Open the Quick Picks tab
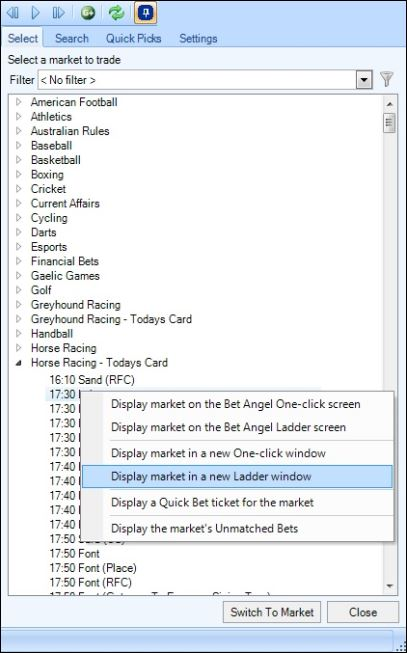The height and width of the screenshot is (653, 407). click(133, 38)
